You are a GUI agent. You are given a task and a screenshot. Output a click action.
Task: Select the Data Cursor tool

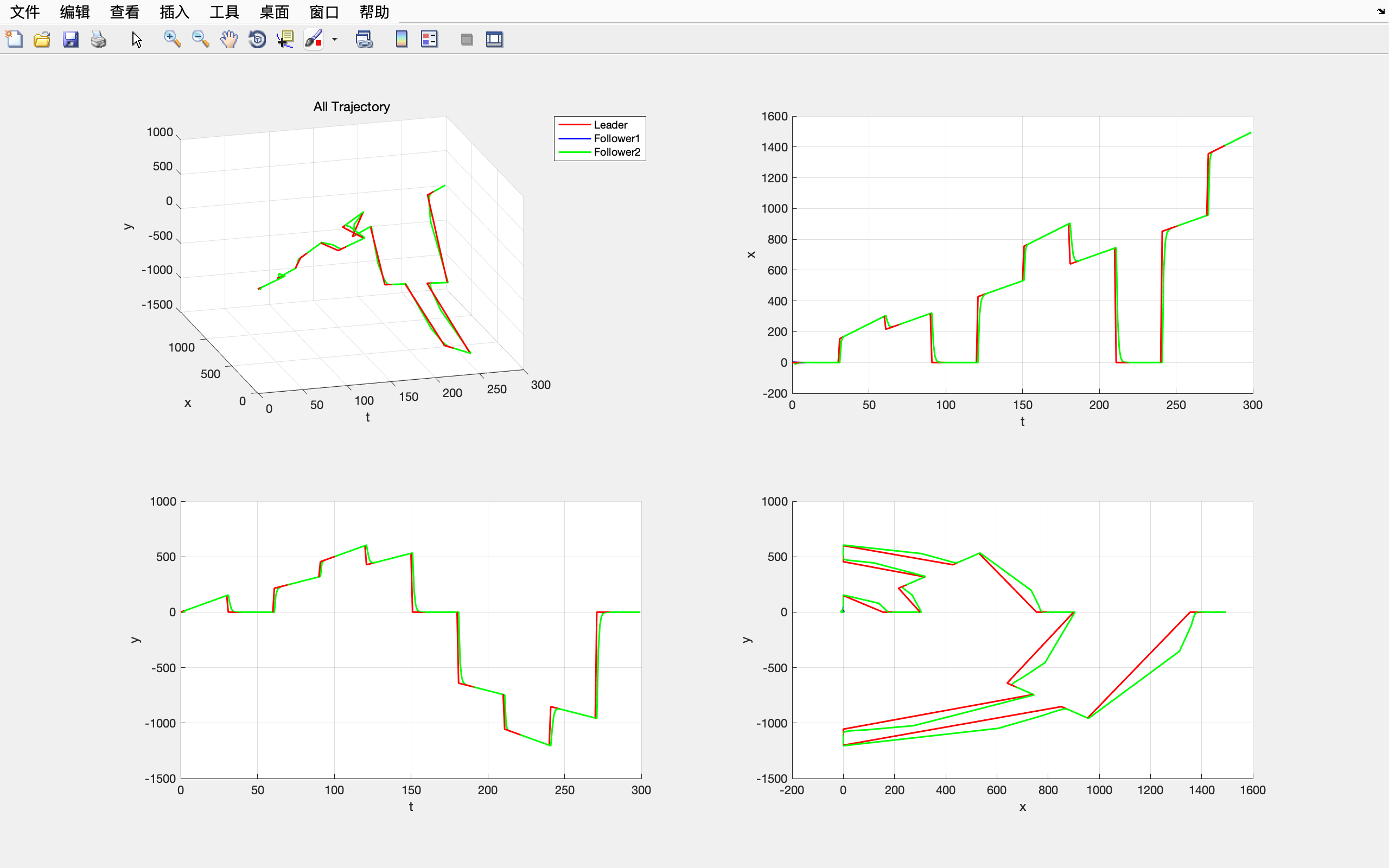point(285,39)
